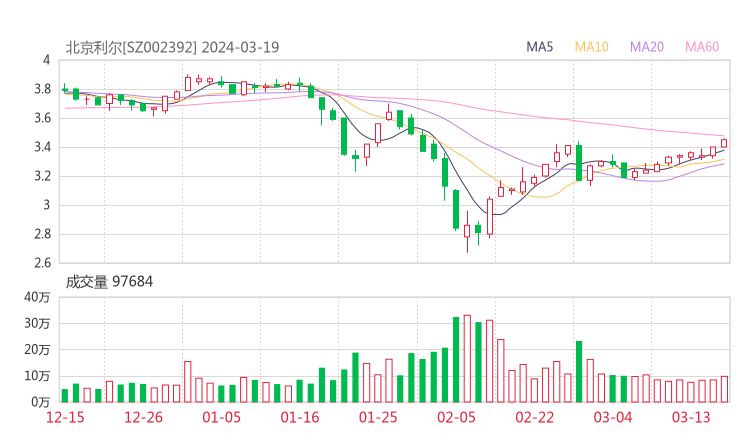
Task: Select the 01-16 date axis label
Action: (300, 417)
